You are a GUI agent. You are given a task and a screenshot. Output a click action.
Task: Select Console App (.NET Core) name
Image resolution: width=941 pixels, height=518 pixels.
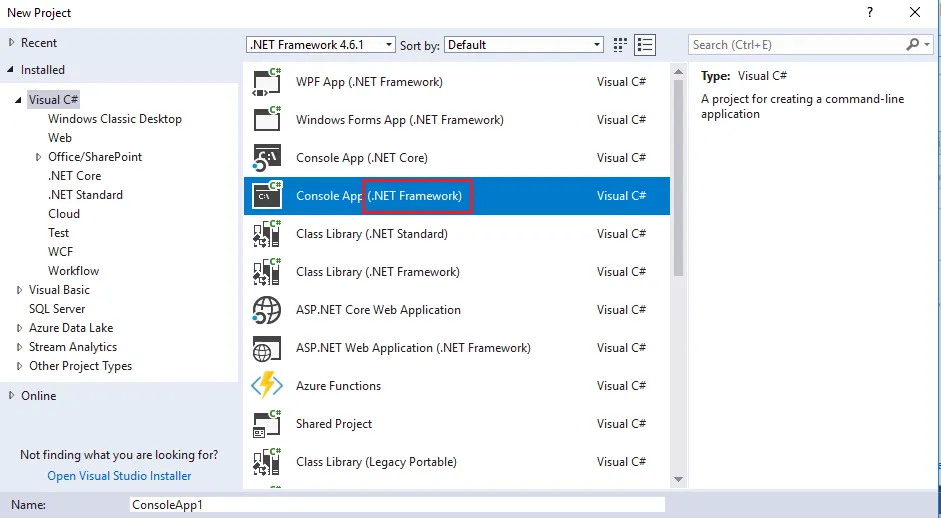[x=362, y=158]
